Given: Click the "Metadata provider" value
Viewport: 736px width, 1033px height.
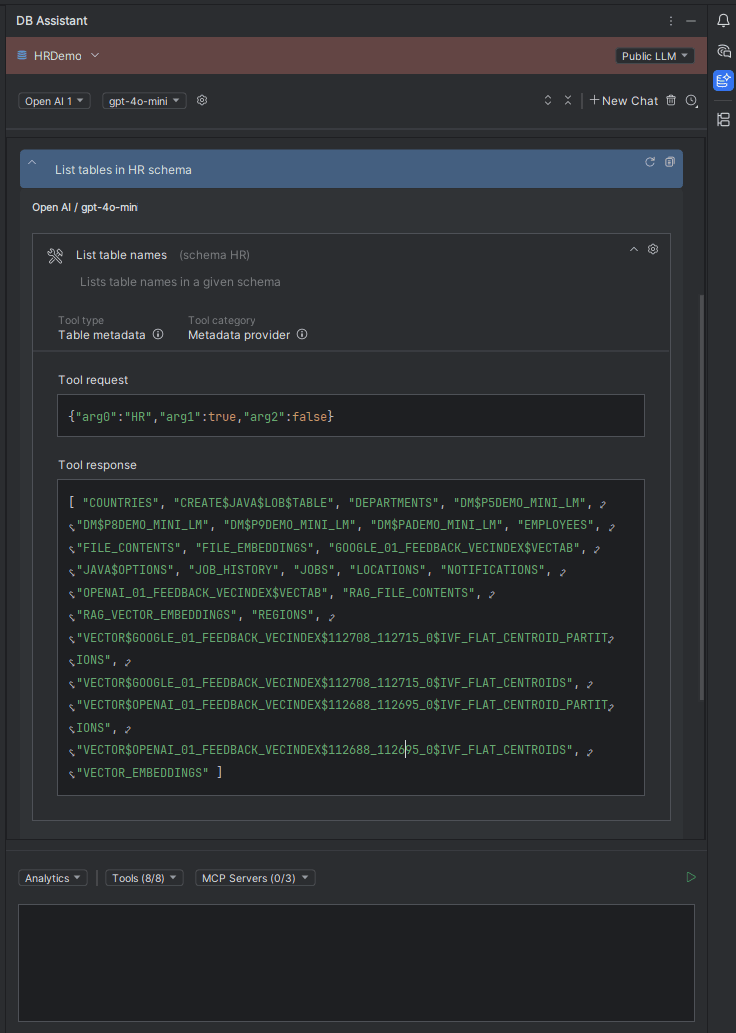Looking at the screenshot, I should point(239,335).
